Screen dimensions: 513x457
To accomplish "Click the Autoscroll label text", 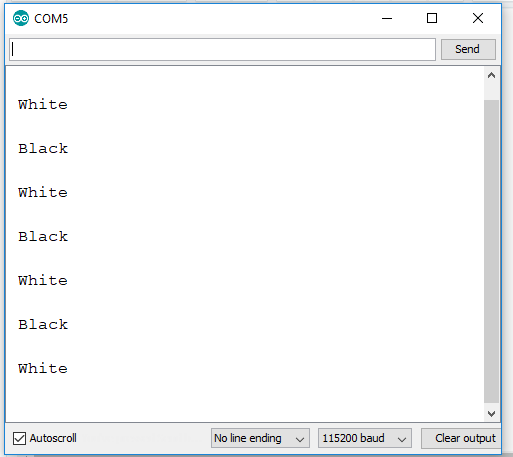I will 53,438.
